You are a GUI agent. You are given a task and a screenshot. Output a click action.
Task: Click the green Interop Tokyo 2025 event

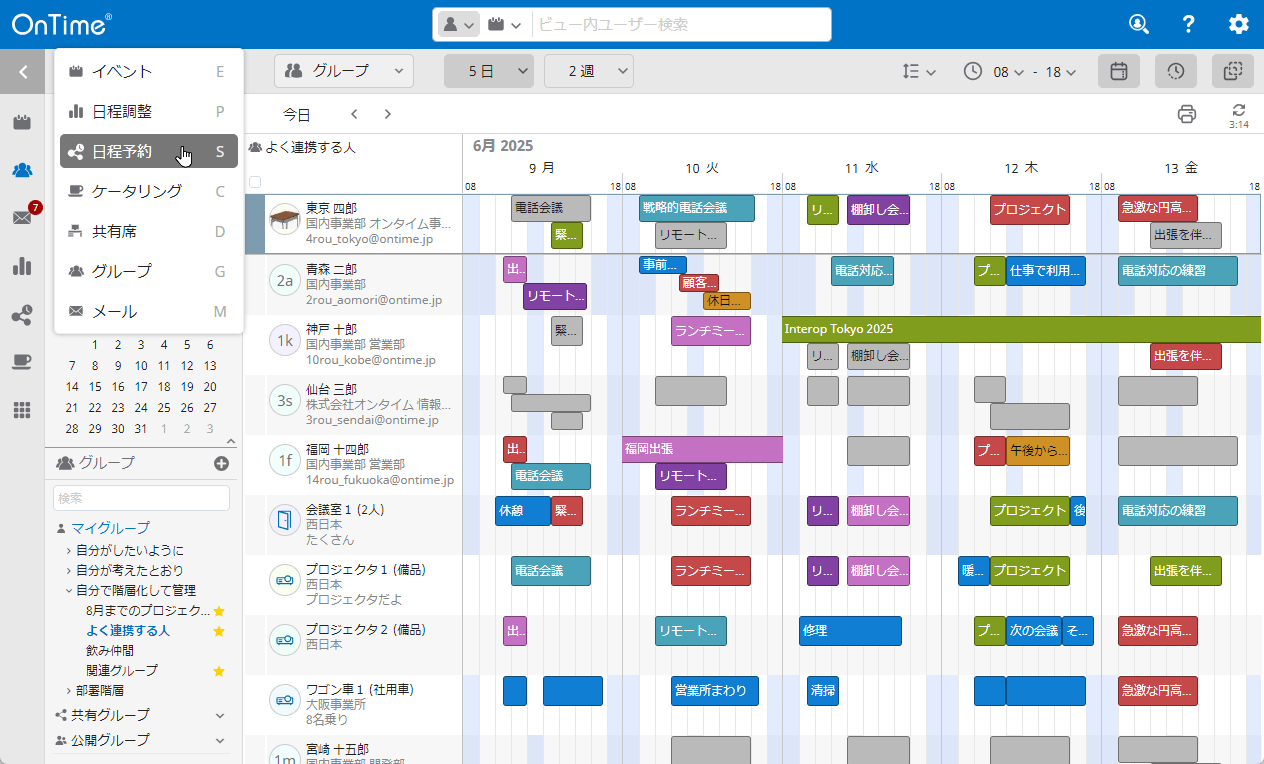(1020, 329)
